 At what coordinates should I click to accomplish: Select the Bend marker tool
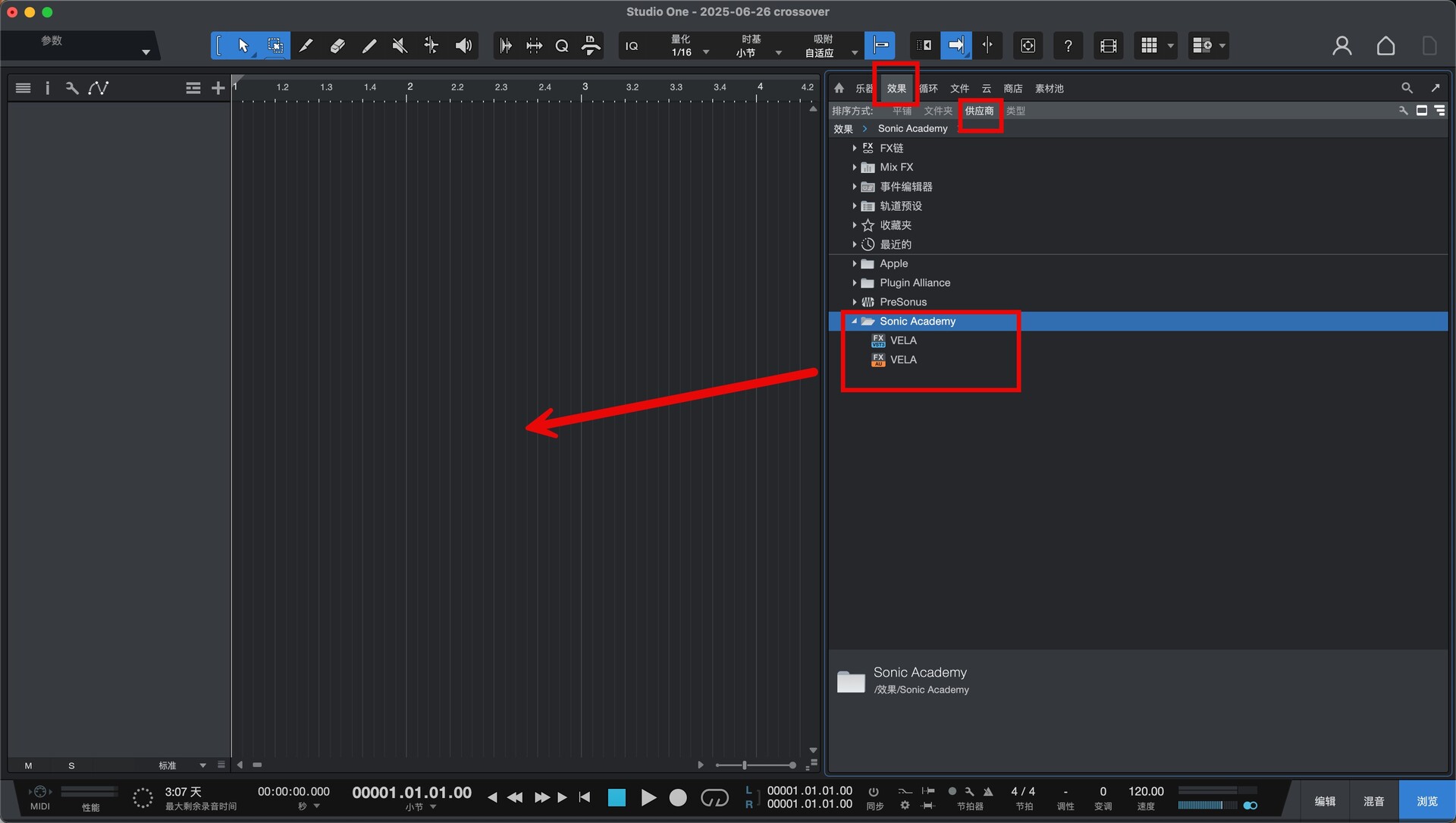click(x=431, y=46)
